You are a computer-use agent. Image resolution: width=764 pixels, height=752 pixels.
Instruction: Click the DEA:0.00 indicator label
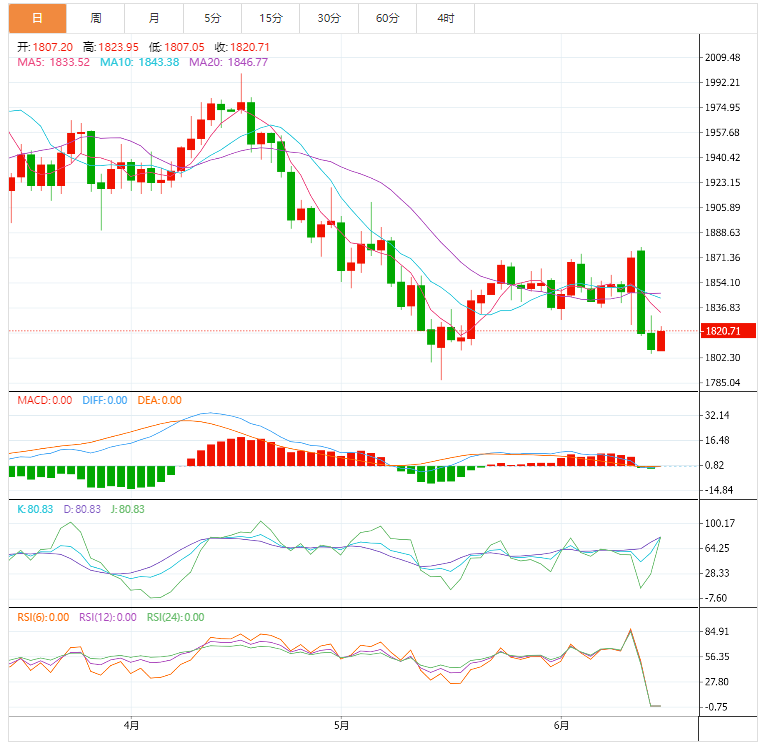click(x=159, y=401)
